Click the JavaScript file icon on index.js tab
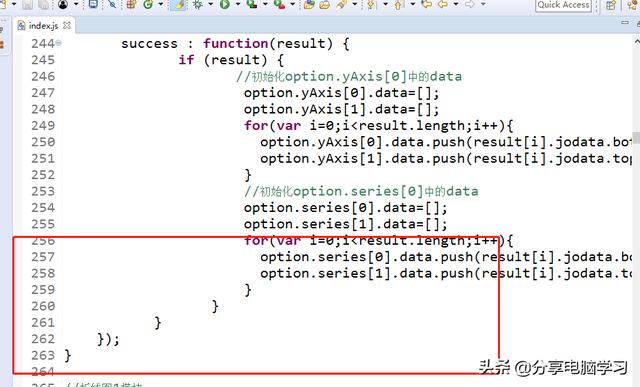 (21, 26)
